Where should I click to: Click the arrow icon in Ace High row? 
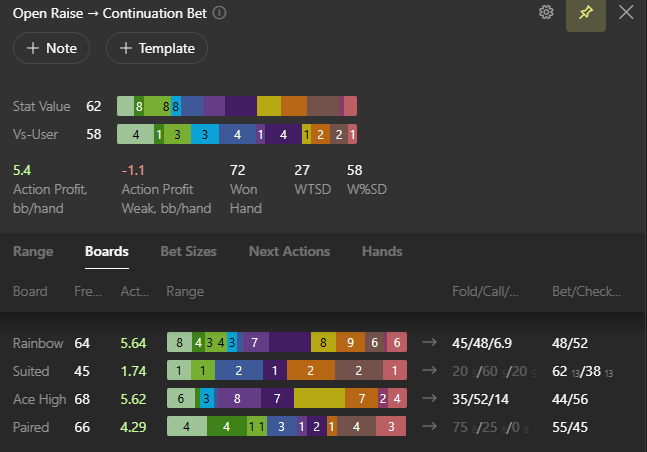pyautogui.click(x=429, y=398)
